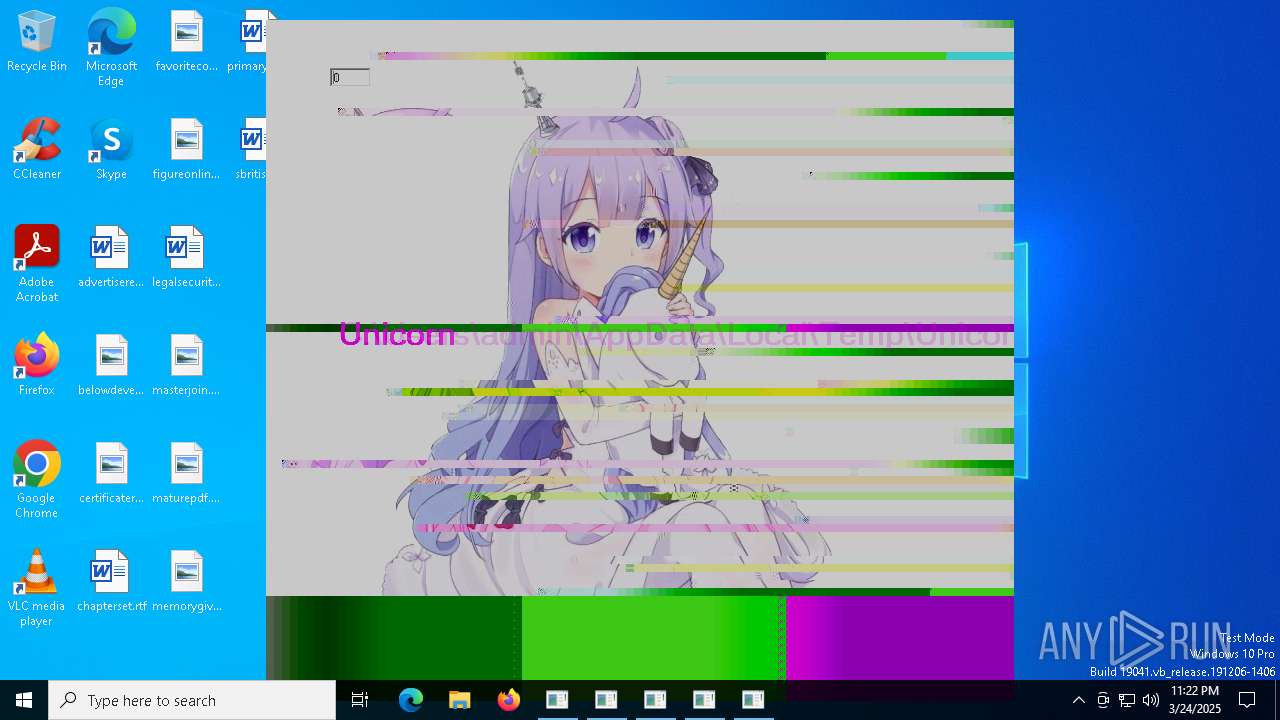Image resolution: width=1280 pixels, height=720 pixels.
Task: Show hidden system tray icons
Action: click(1078, 700)
